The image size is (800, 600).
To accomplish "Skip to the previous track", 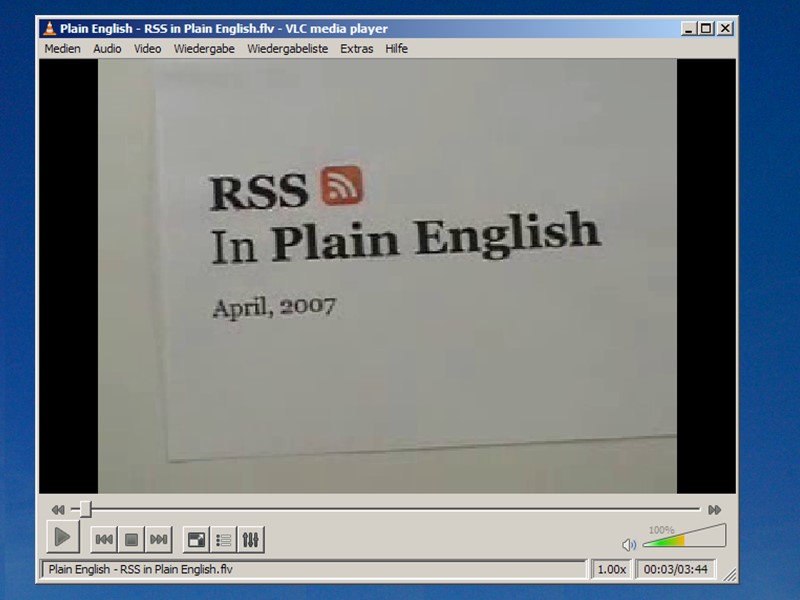I will point(104,540).
